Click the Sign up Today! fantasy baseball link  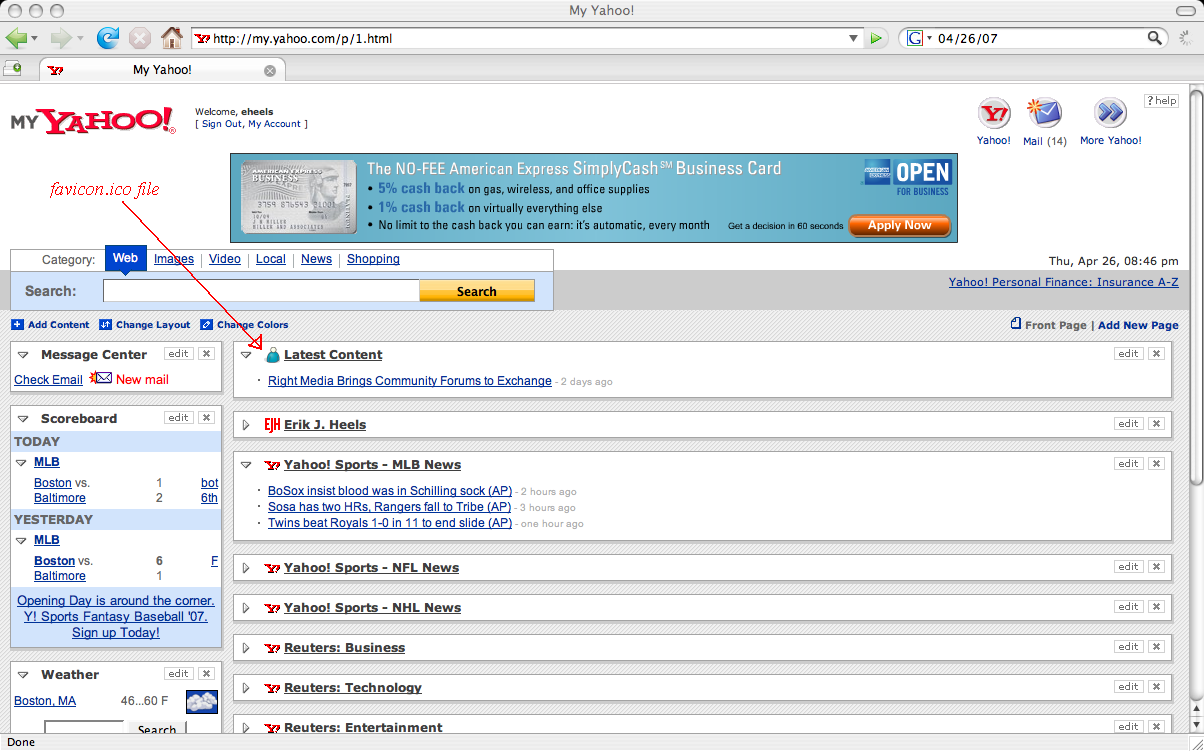[116, 633]
